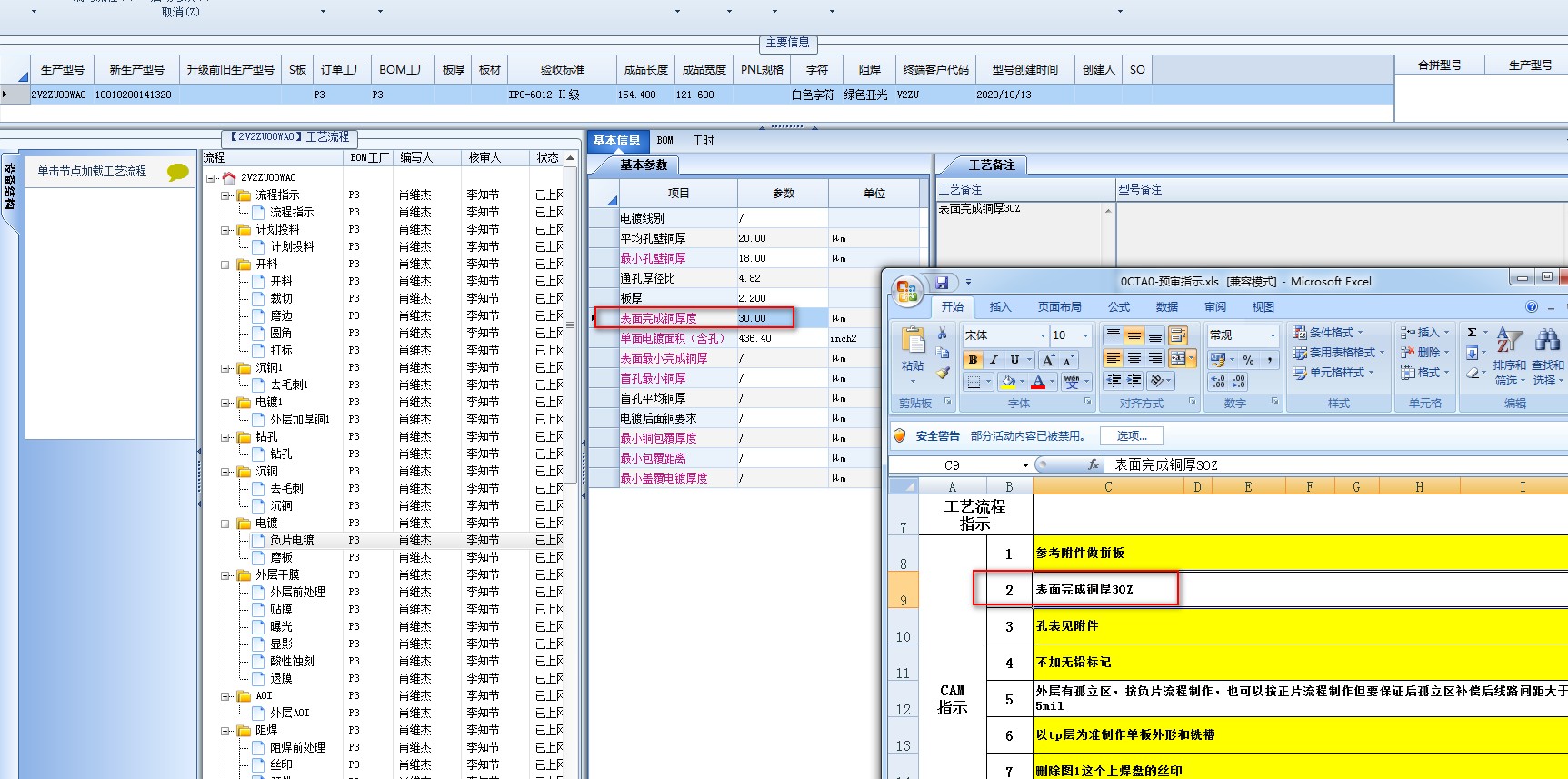The image size is (1568, 779).
Task: Increase indent in Excel alignment group
Action: [1134, 381]
